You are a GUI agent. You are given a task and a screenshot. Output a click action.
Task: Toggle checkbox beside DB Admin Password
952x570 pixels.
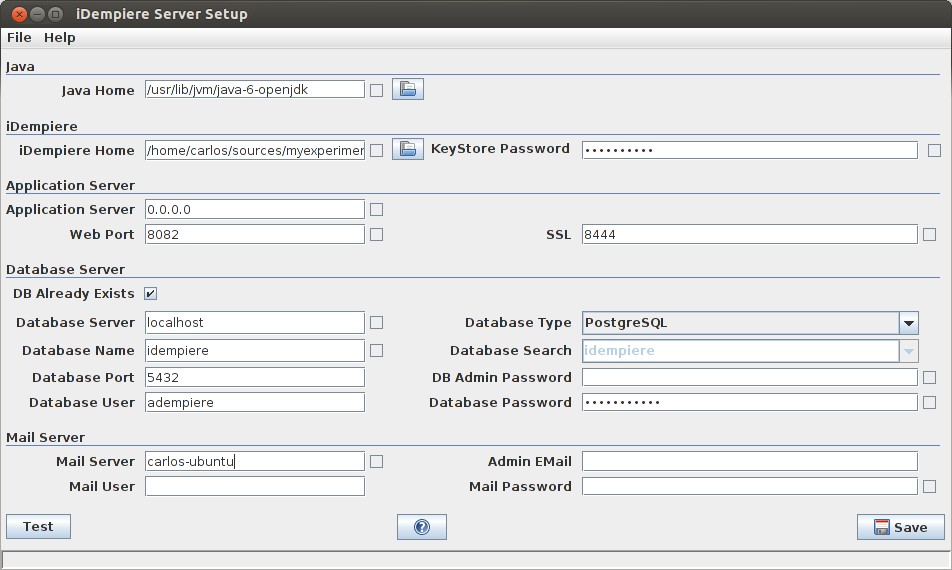tap(930, 378)
